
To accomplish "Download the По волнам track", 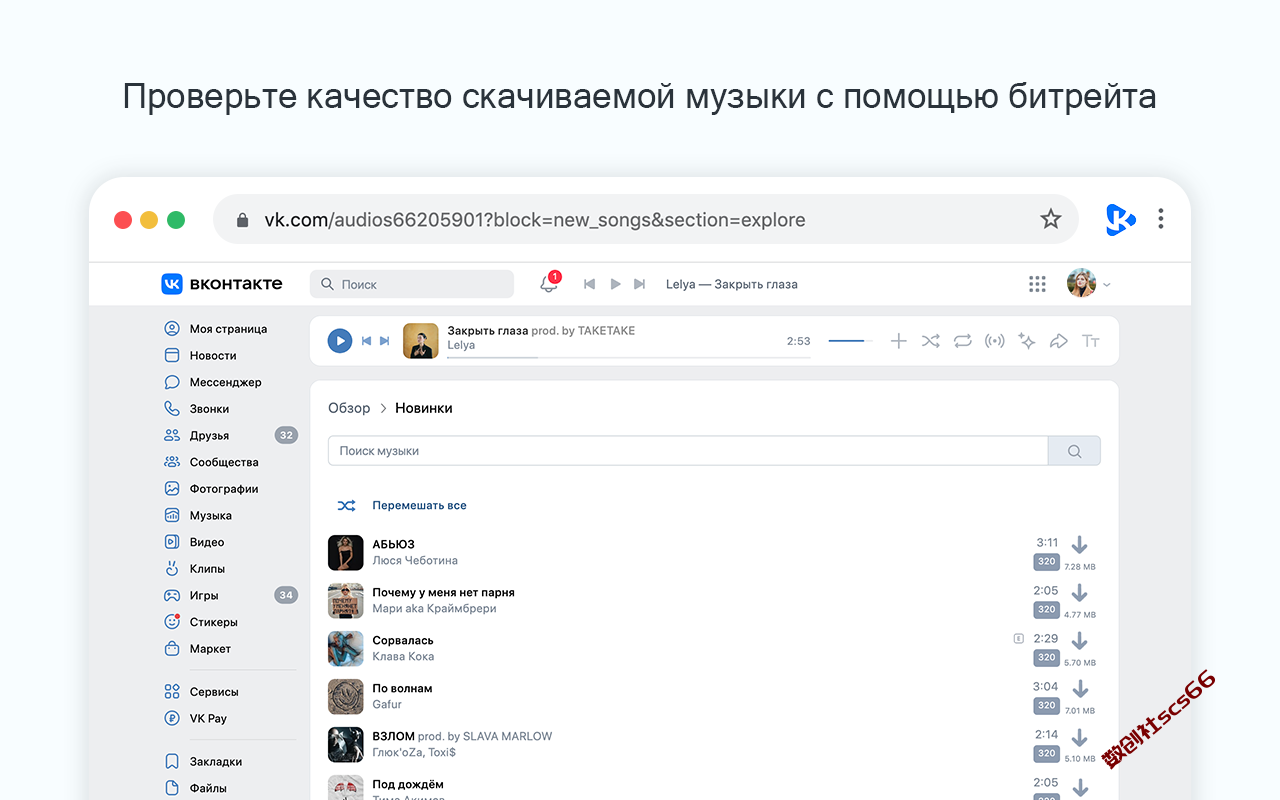I will coord(1079,690).
